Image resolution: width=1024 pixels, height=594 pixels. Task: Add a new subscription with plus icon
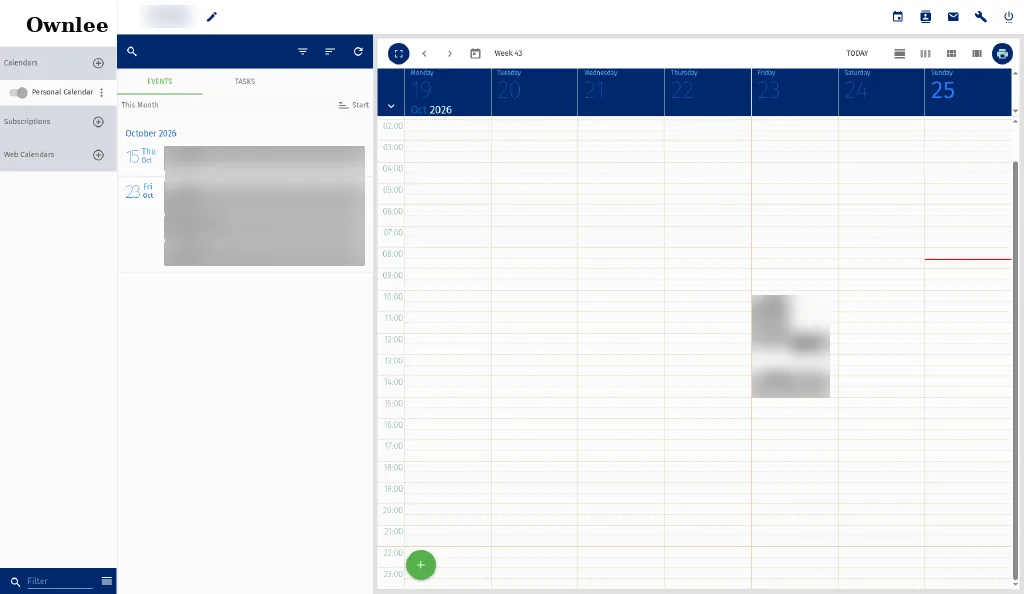pos(99,122)
